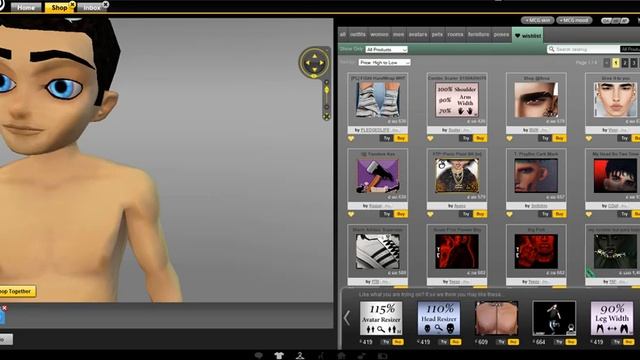This screenshot has height=360, width=640.
Task: Buy the 90% Leg Width scaler
Action: coord(629,342)
